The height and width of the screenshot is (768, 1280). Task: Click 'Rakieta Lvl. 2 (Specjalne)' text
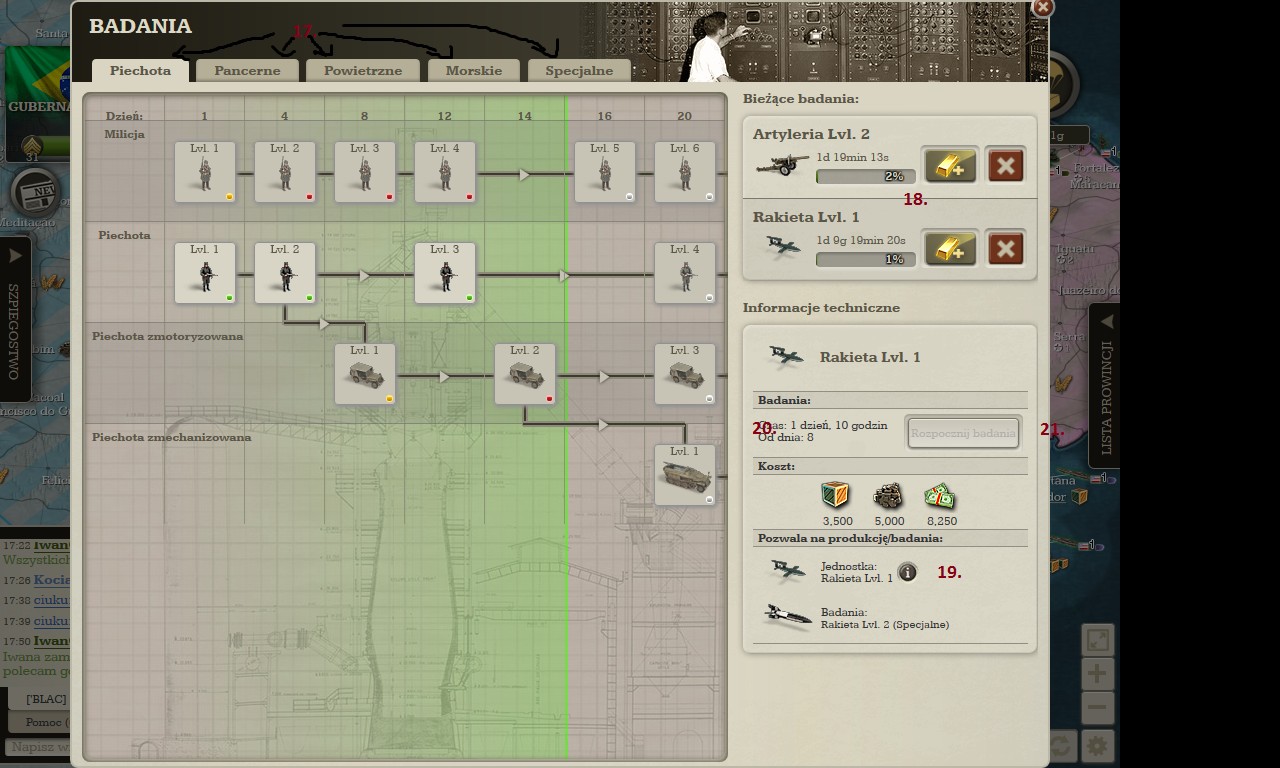[x=884, y=624]
